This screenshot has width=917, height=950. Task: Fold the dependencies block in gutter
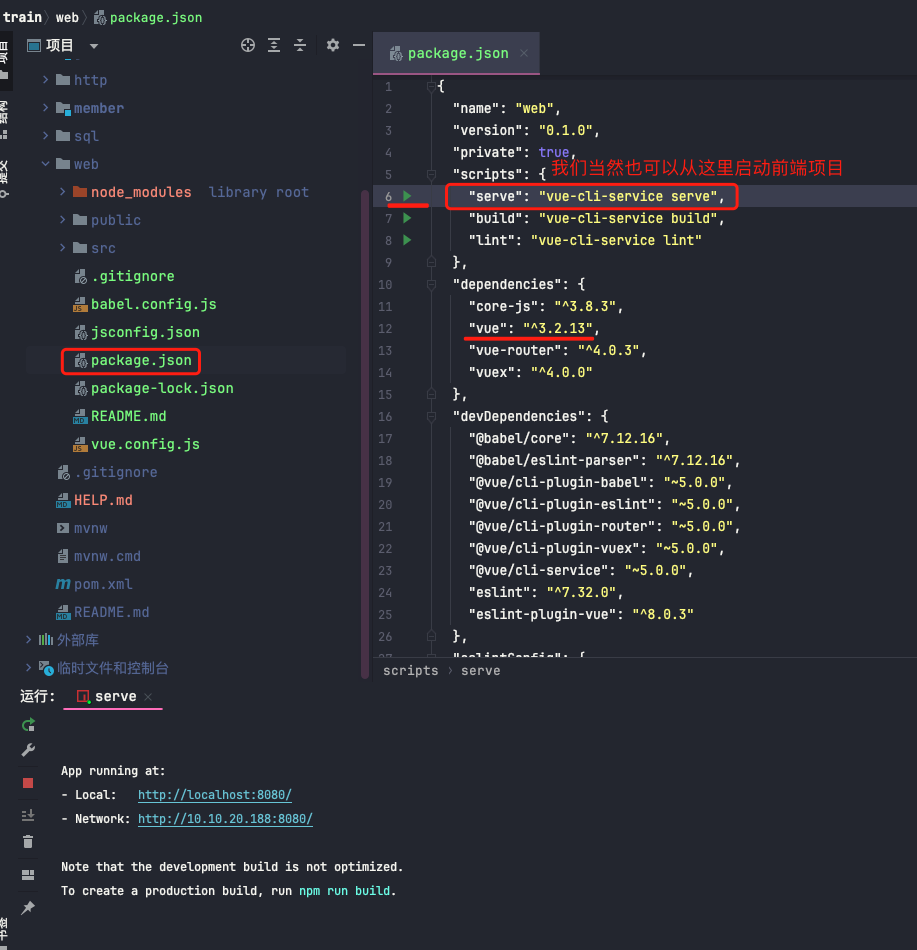(x=431, y=284)
